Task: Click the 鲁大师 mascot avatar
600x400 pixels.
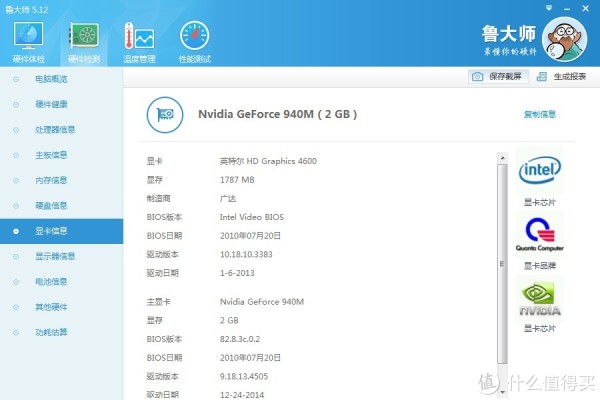Action: tap(564, 39)
